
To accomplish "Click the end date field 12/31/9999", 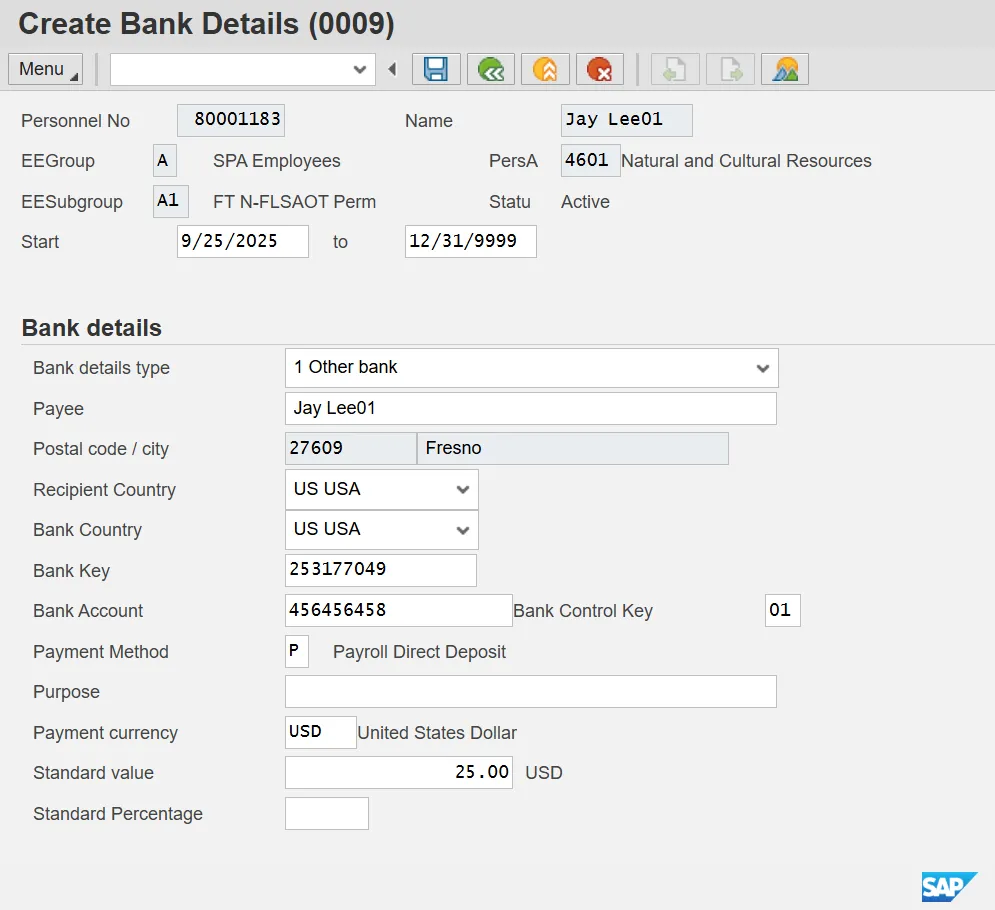I will tap(471, 241).
